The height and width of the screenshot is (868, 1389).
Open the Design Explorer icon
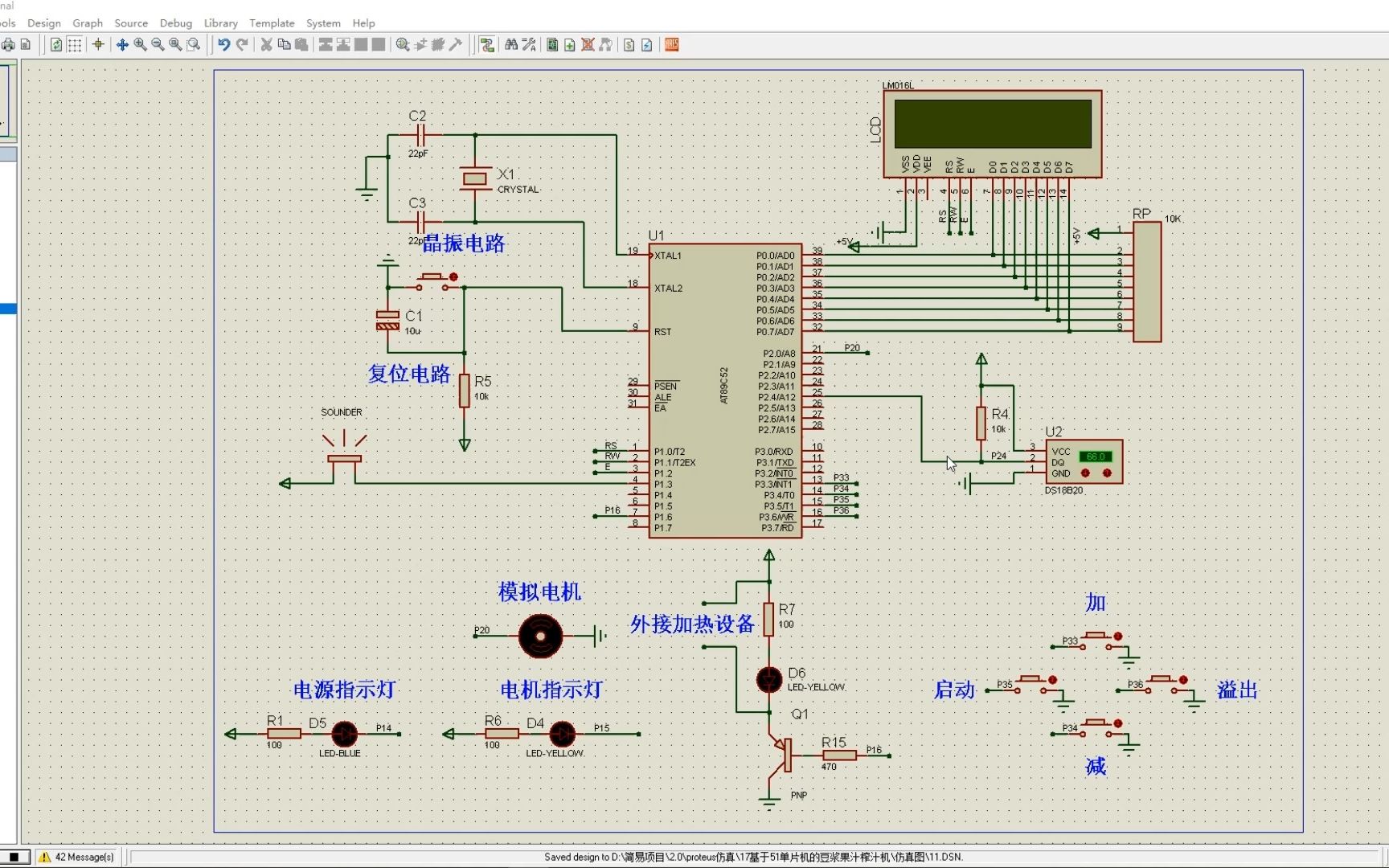tap(552, 45)
